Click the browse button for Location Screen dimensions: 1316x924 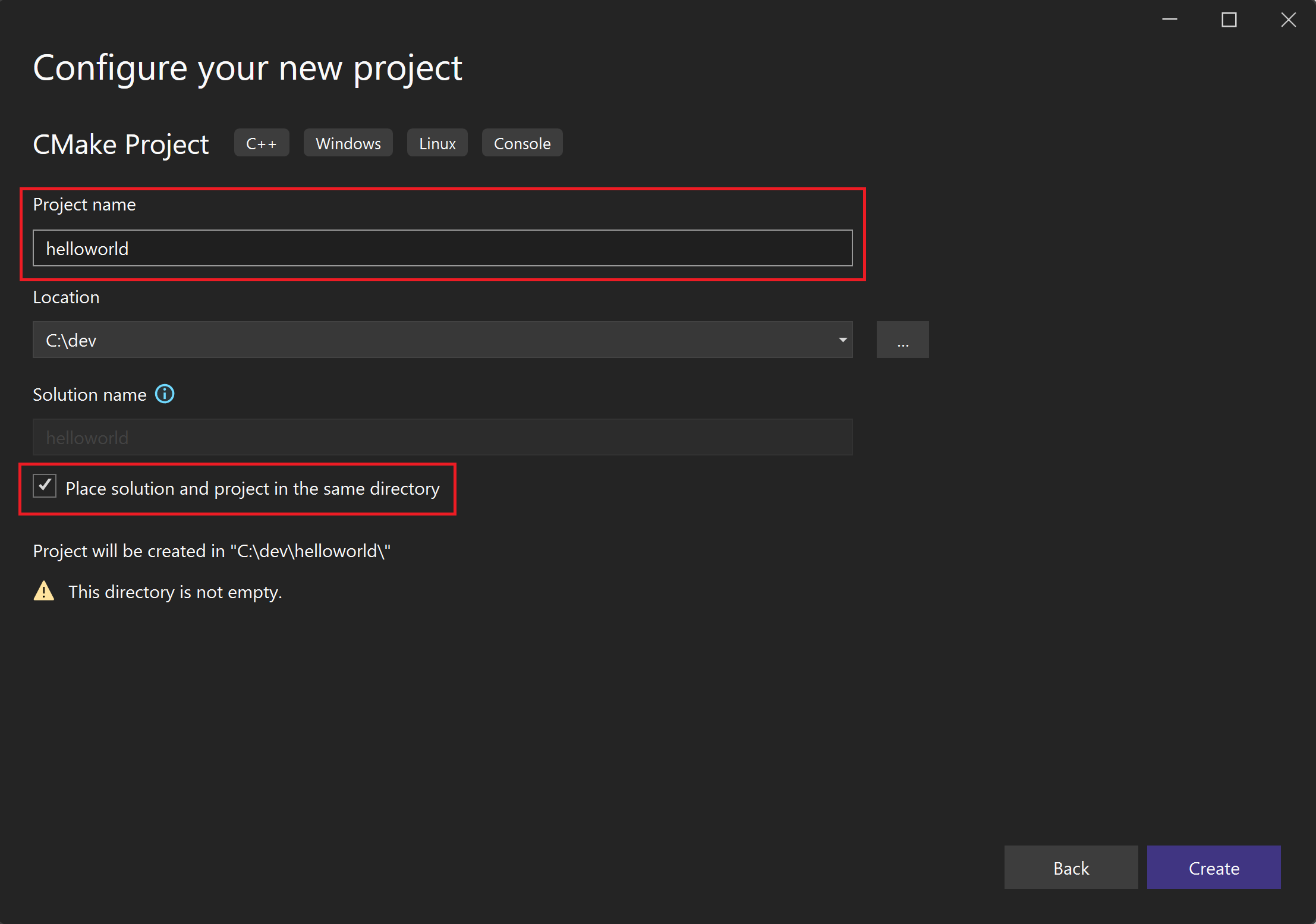pyautogui.click(x=902, y=340)
